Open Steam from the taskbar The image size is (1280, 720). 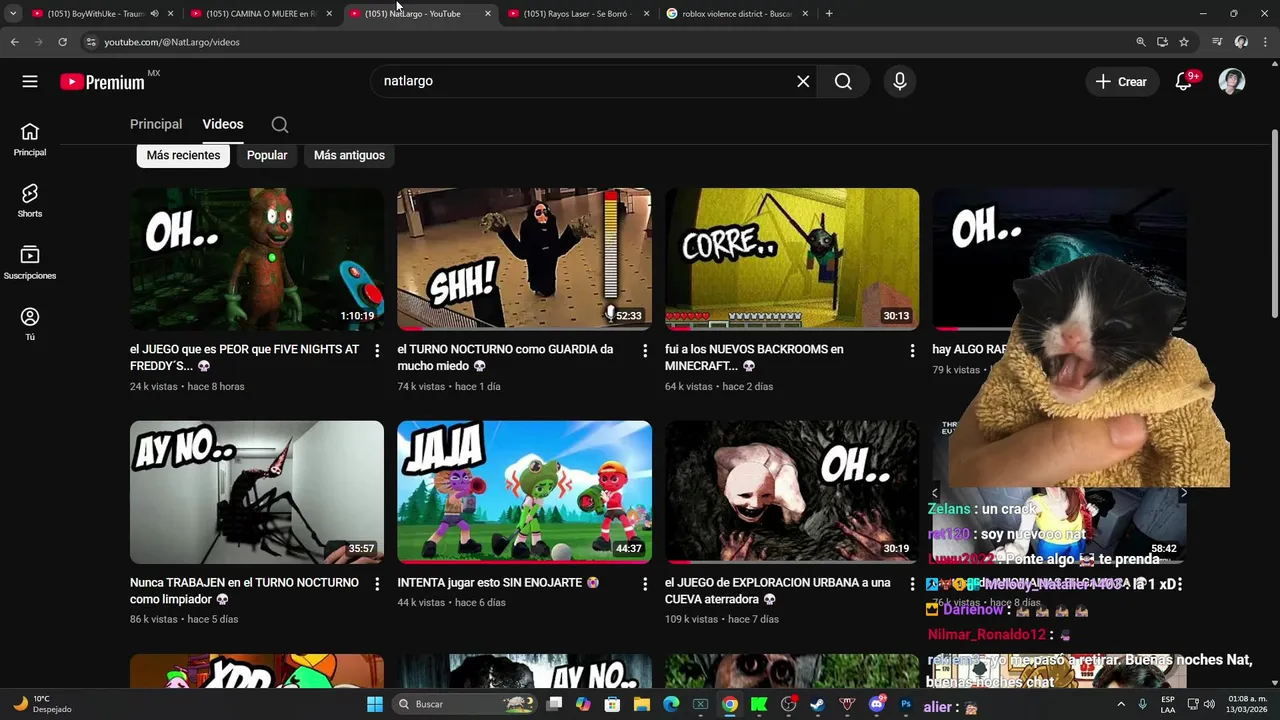(x=817, y=704)
